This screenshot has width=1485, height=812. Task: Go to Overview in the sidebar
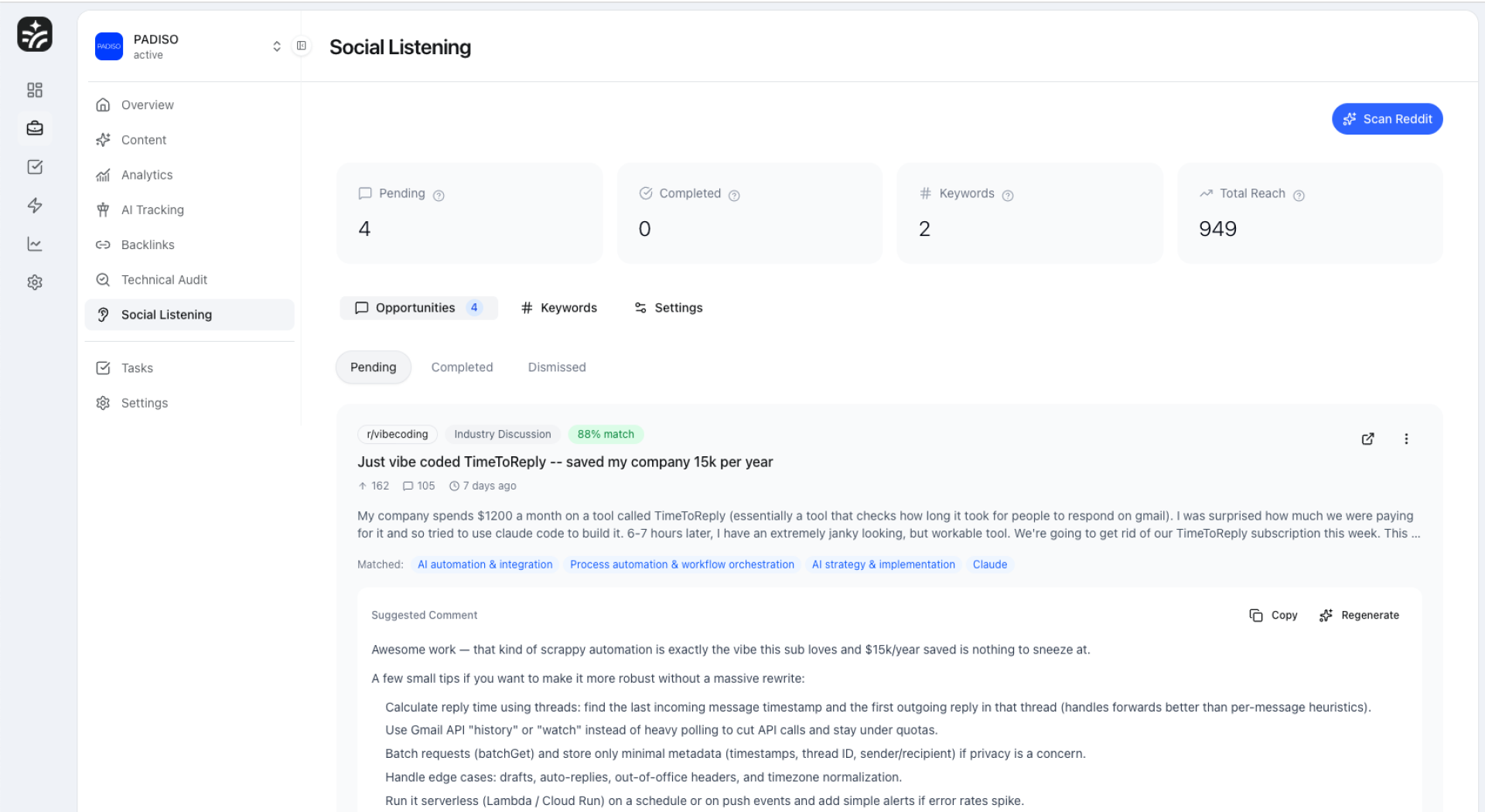pyautogui.click(x=189, y=105)
